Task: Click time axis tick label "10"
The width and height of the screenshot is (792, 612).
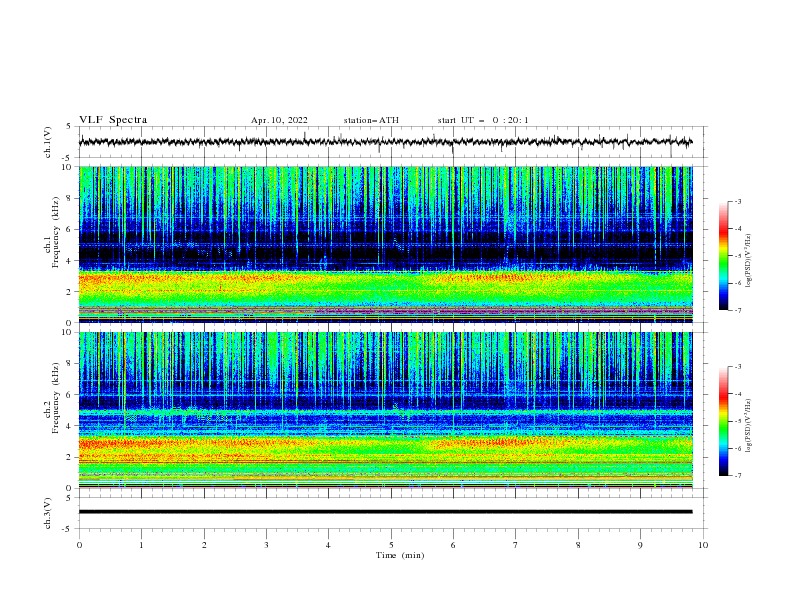Action: (703, 545)
